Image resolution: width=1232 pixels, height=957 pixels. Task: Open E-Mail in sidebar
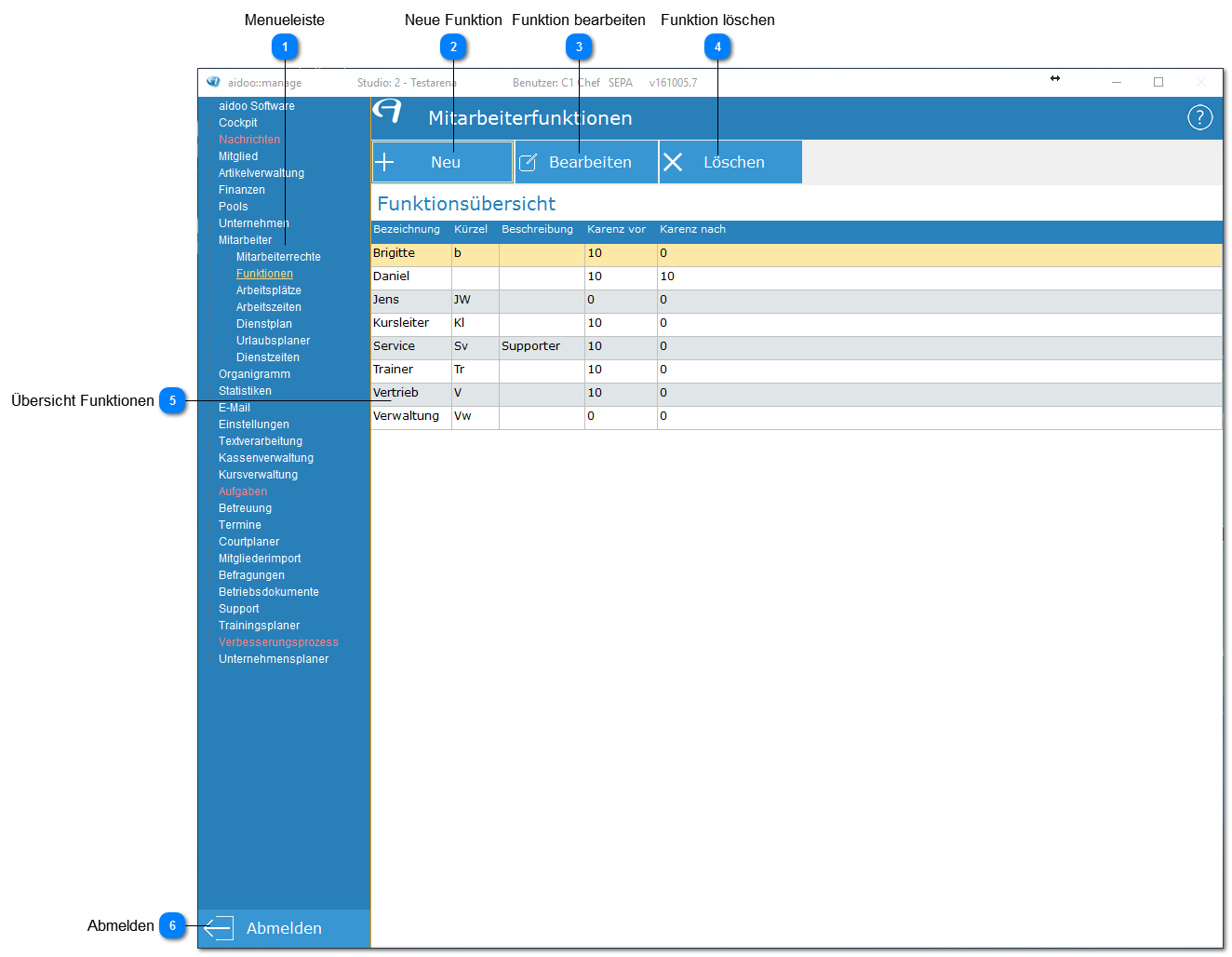point(234,408)
